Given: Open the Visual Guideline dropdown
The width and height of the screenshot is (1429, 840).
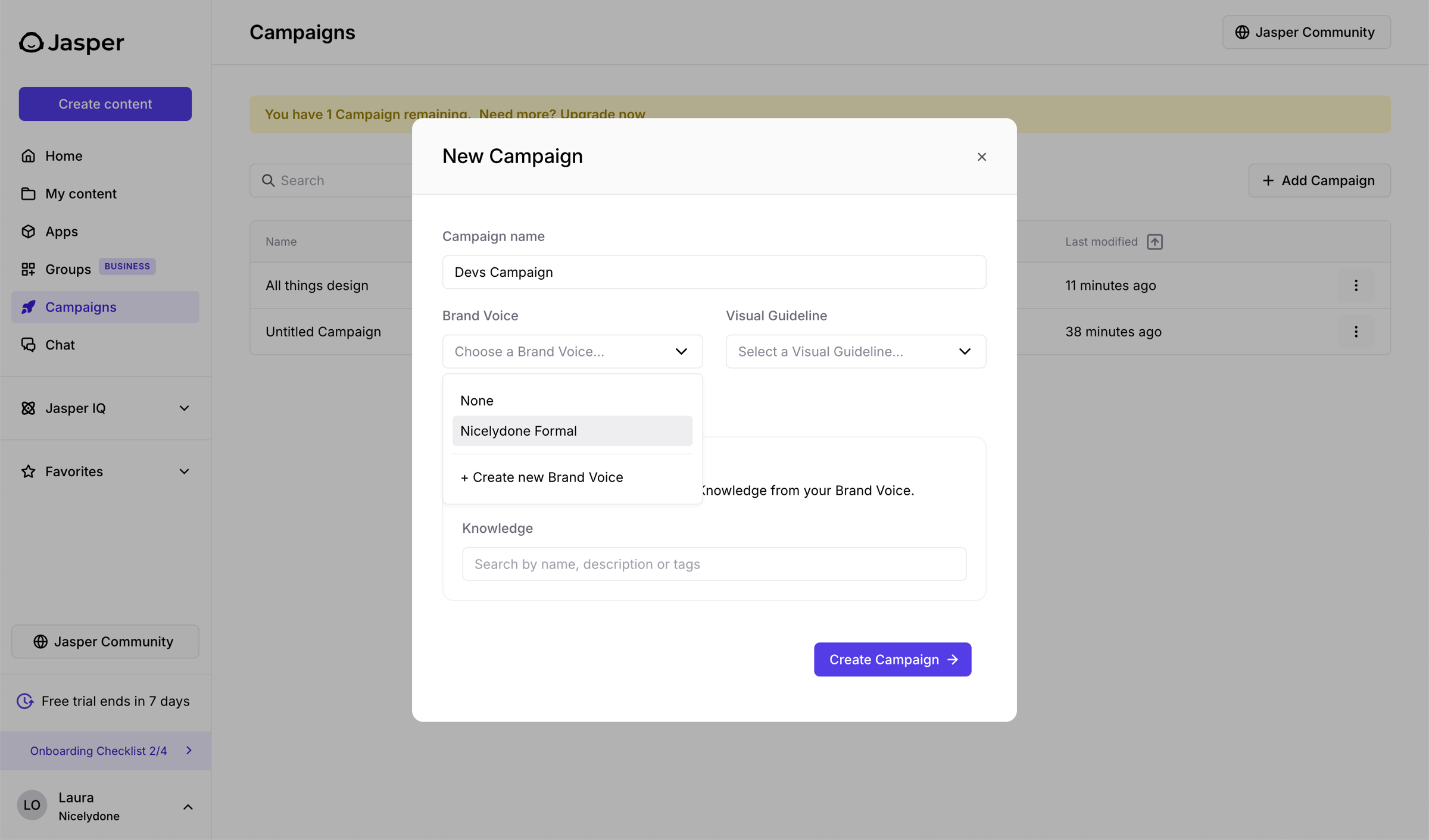Looking at the screenshot, I should (x=856, y=351).
